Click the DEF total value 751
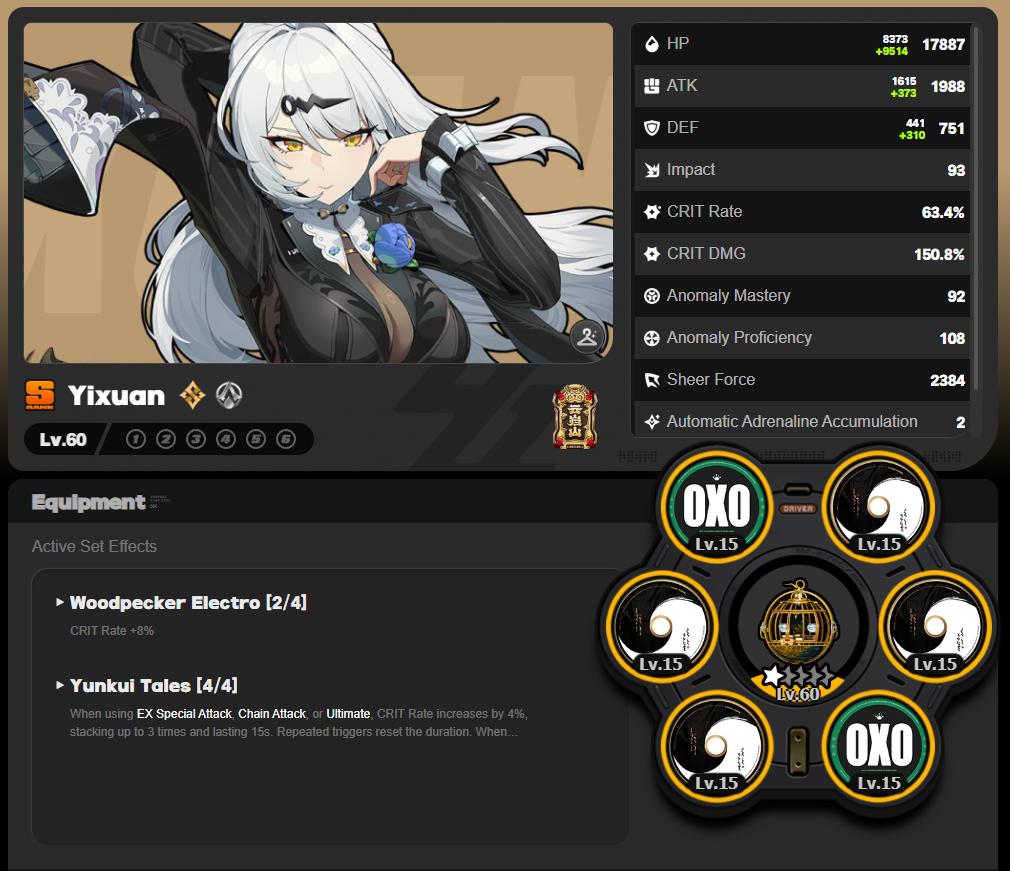This screenshot has width=1010, height=871. (x=951, y=128)
